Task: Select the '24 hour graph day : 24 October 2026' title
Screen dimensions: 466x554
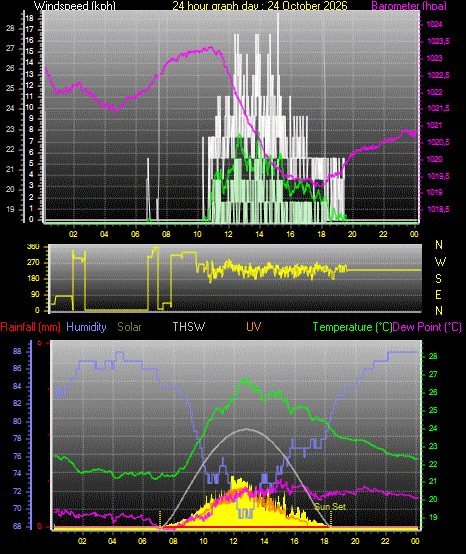Action: coord(260,6)
